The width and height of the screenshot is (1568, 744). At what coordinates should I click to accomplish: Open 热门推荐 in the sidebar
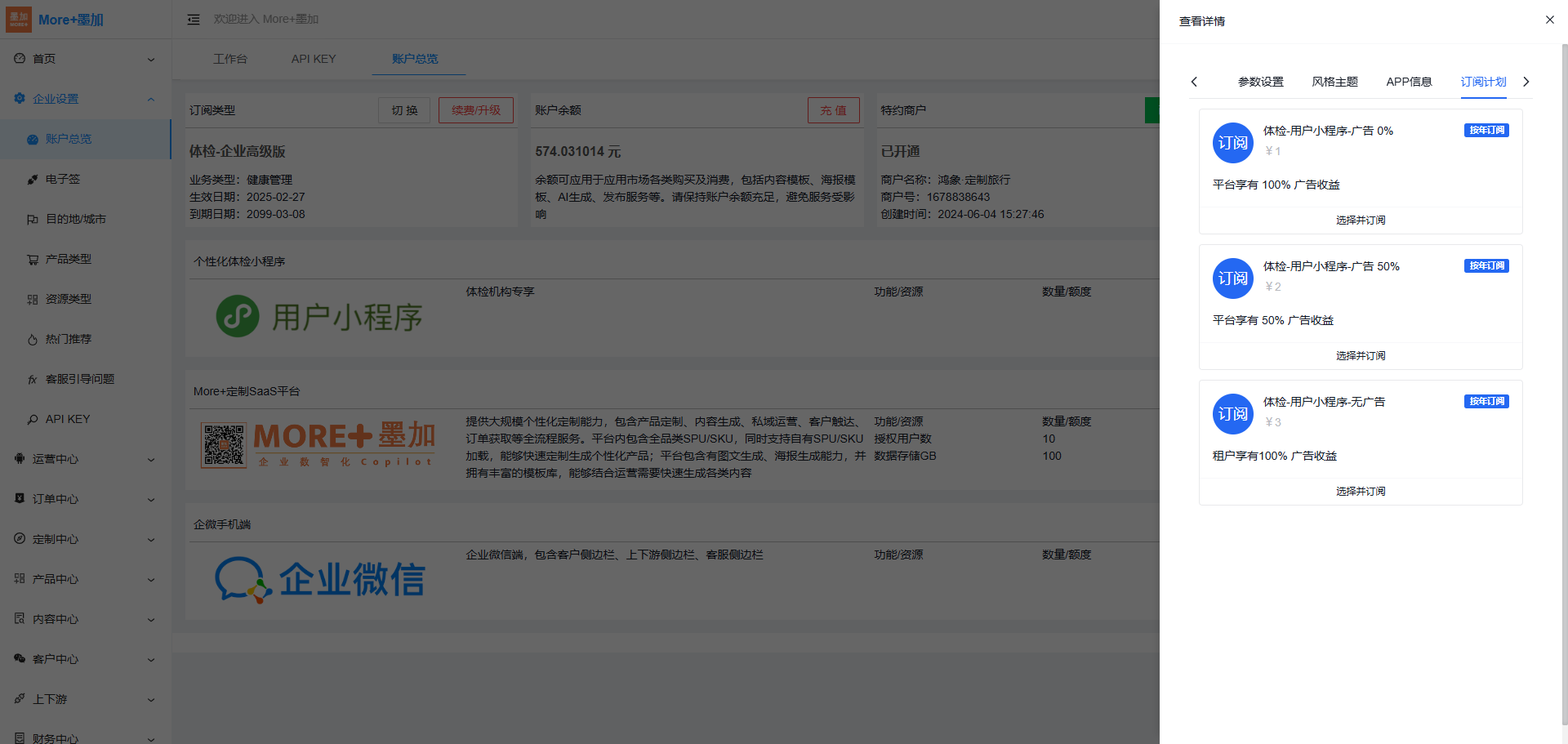pyautogui.click(x=69, y=339)
